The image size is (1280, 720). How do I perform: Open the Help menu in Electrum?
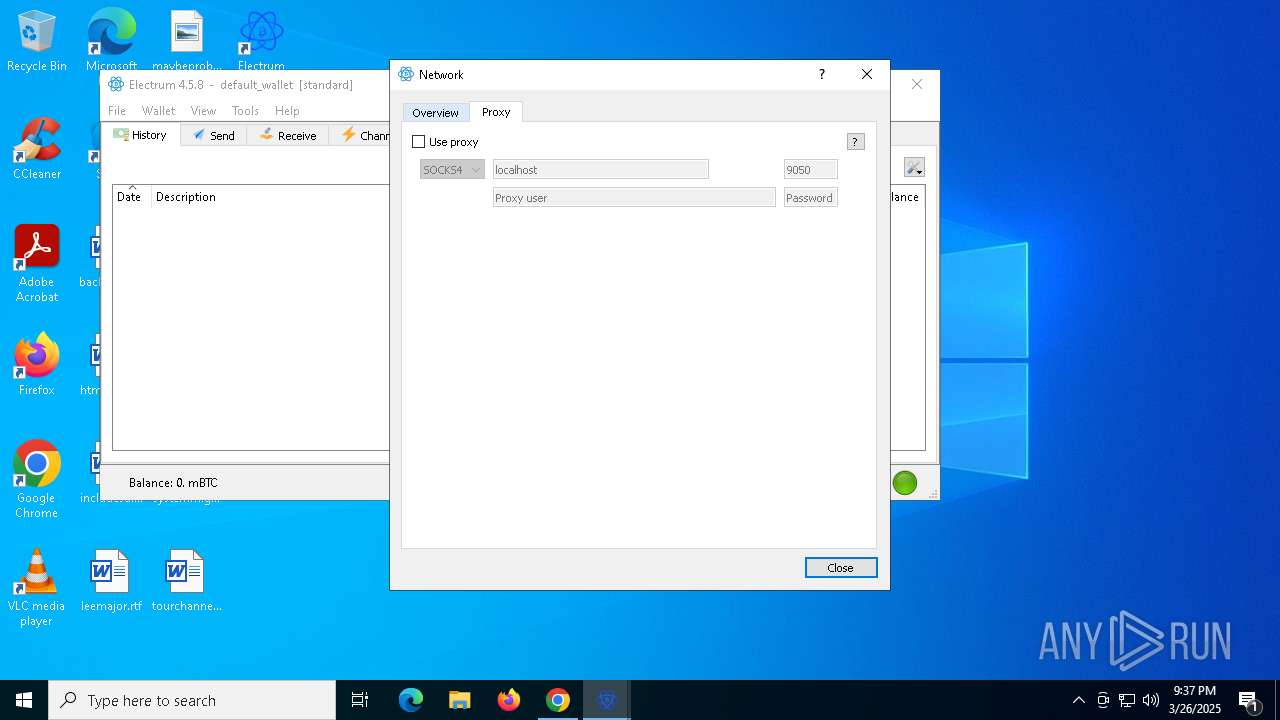point(287,111)
